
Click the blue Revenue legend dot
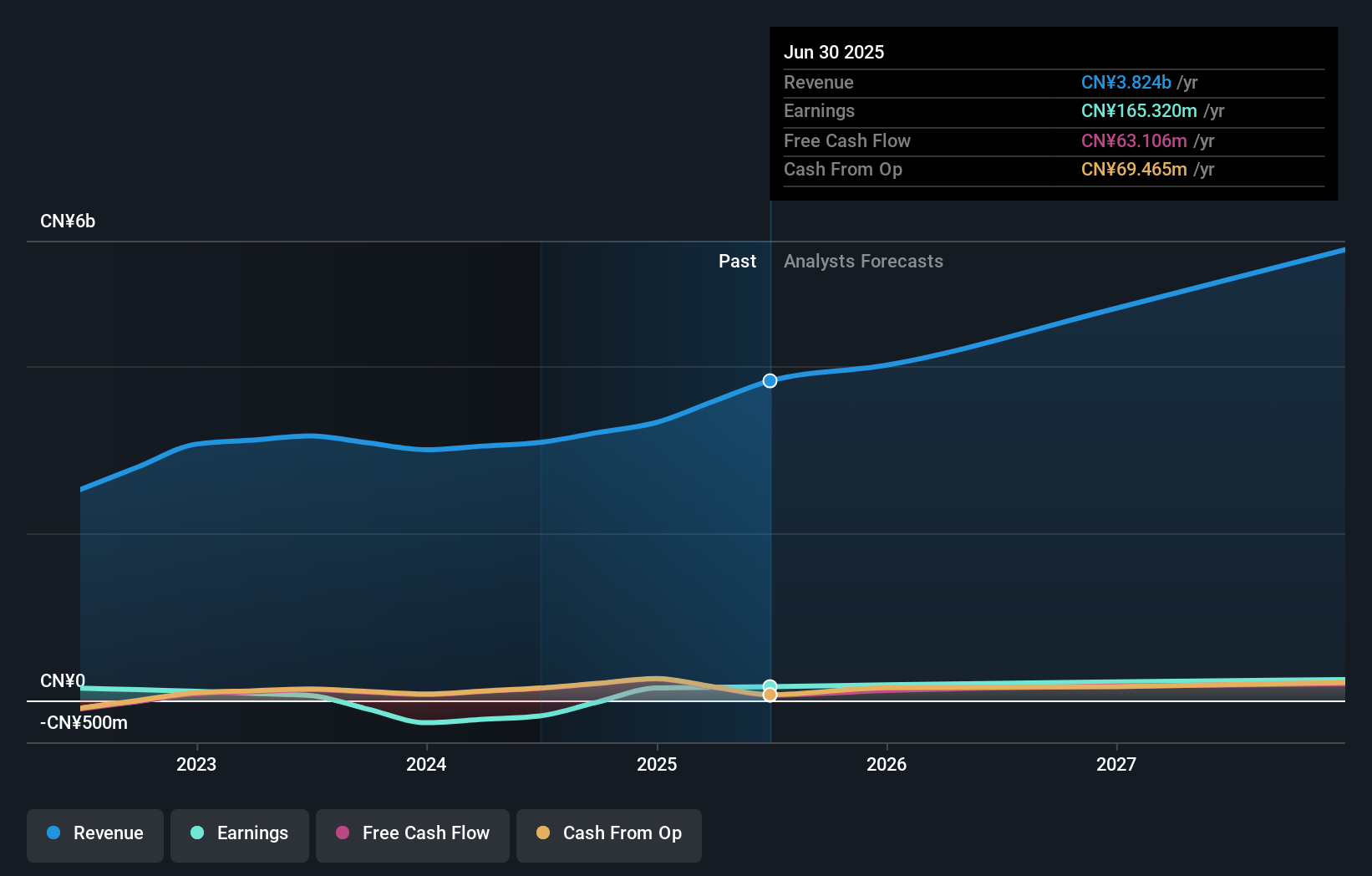pos(53,833)
